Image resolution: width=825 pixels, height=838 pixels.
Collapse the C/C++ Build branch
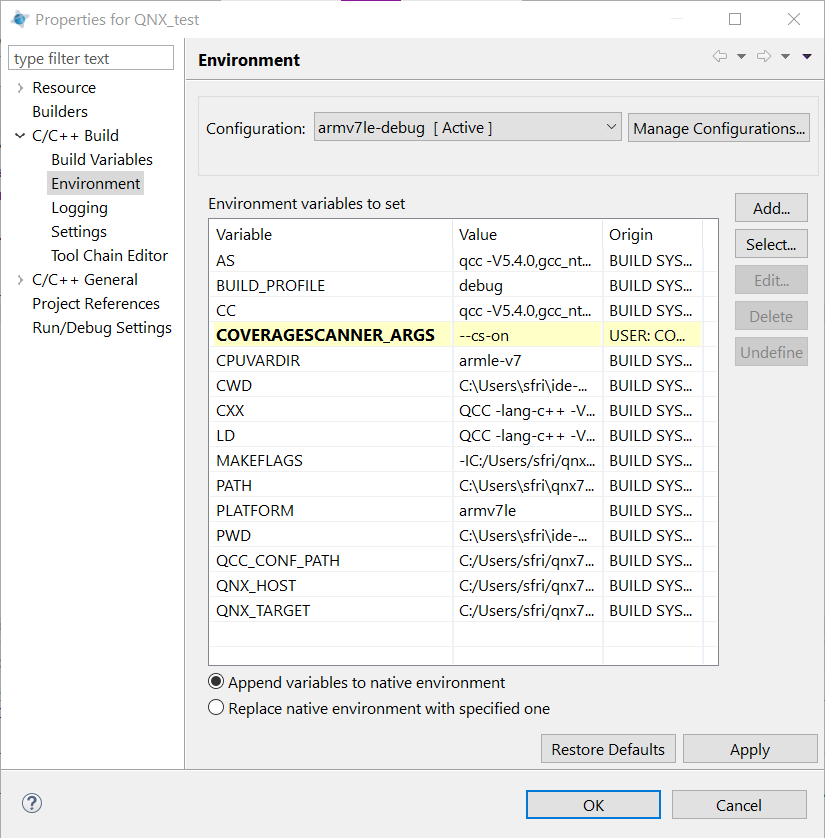tap(19, 135)
